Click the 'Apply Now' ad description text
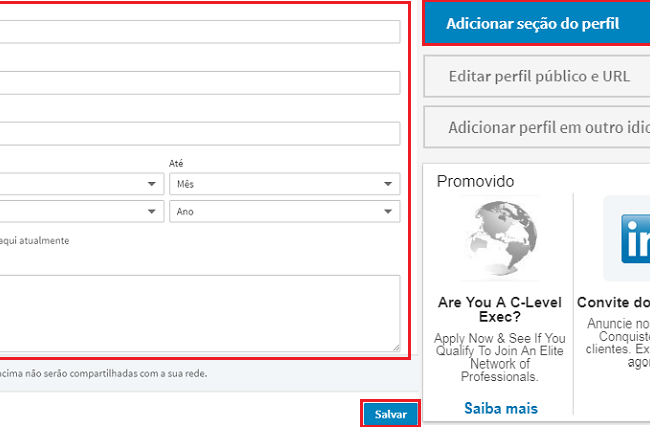The image size is (650, 427). click(500, 357)
